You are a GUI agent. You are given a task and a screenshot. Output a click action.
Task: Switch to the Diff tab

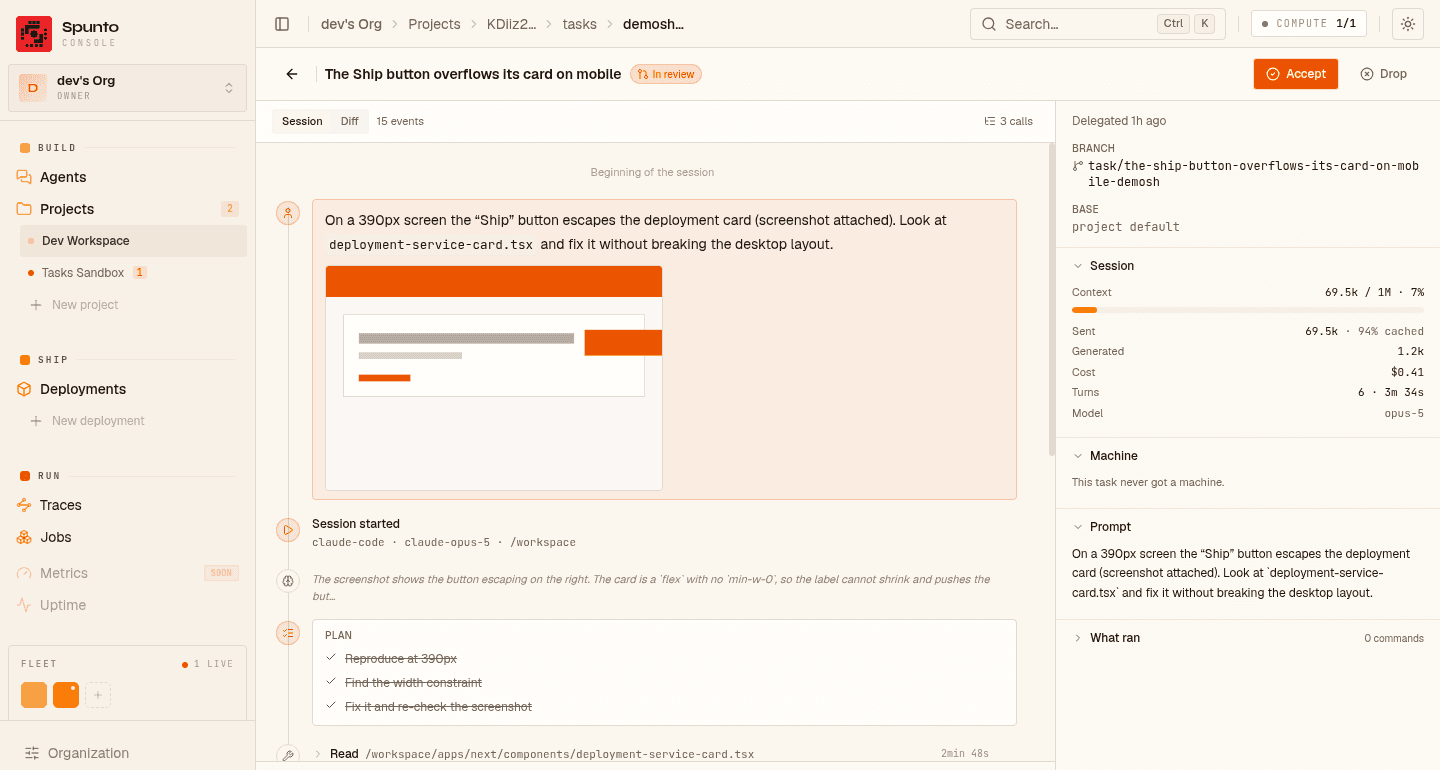pyautogui.click(x=349, y=121)
